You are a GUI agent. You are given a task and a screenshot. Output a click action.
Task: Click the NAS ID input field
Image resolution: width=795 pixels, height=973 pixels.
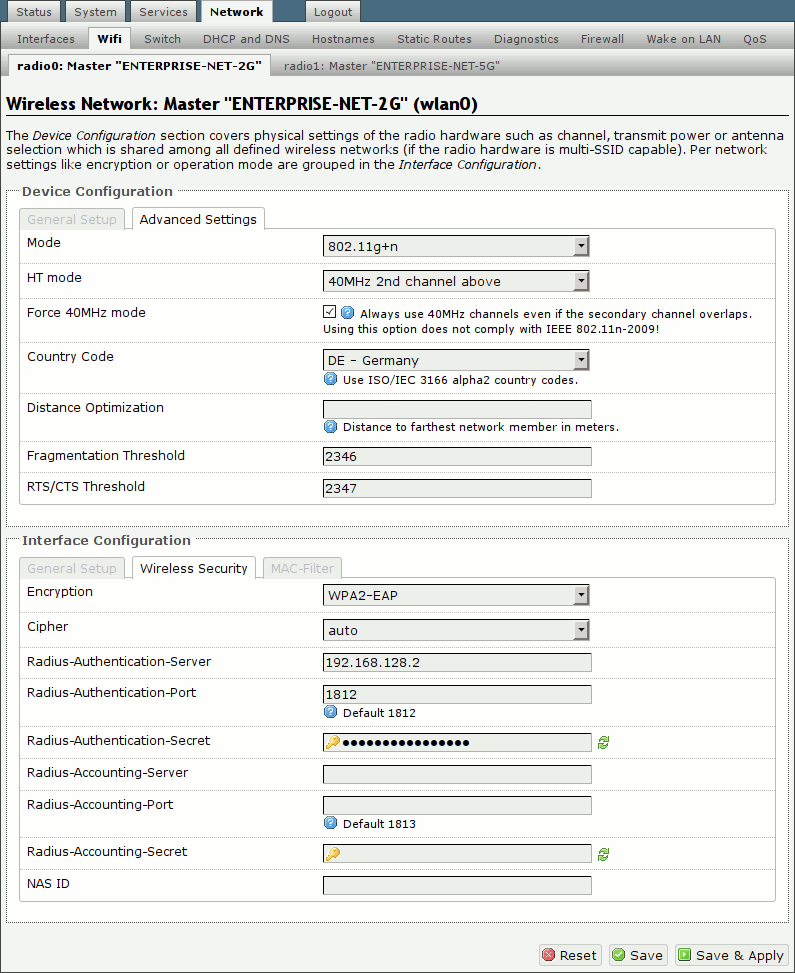pyautogui.click(x=457, y=885)
